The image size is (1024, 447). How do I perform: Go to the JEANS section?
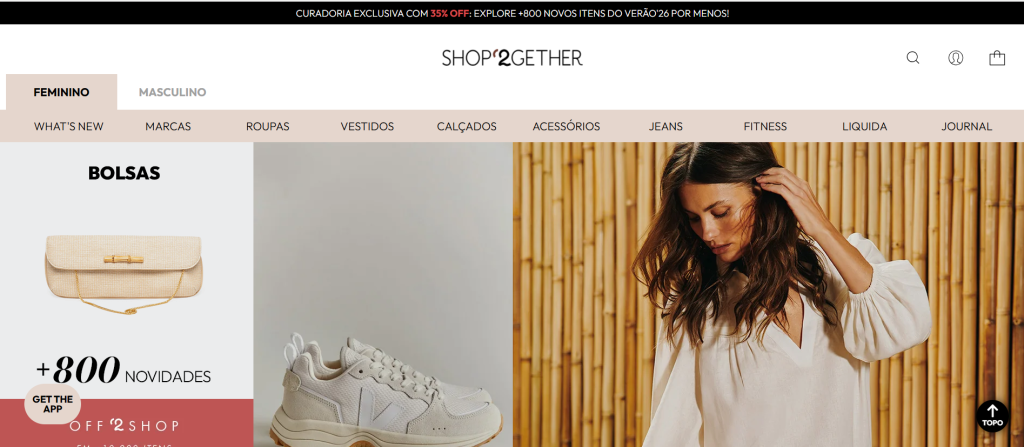click(x=665, y=126)
